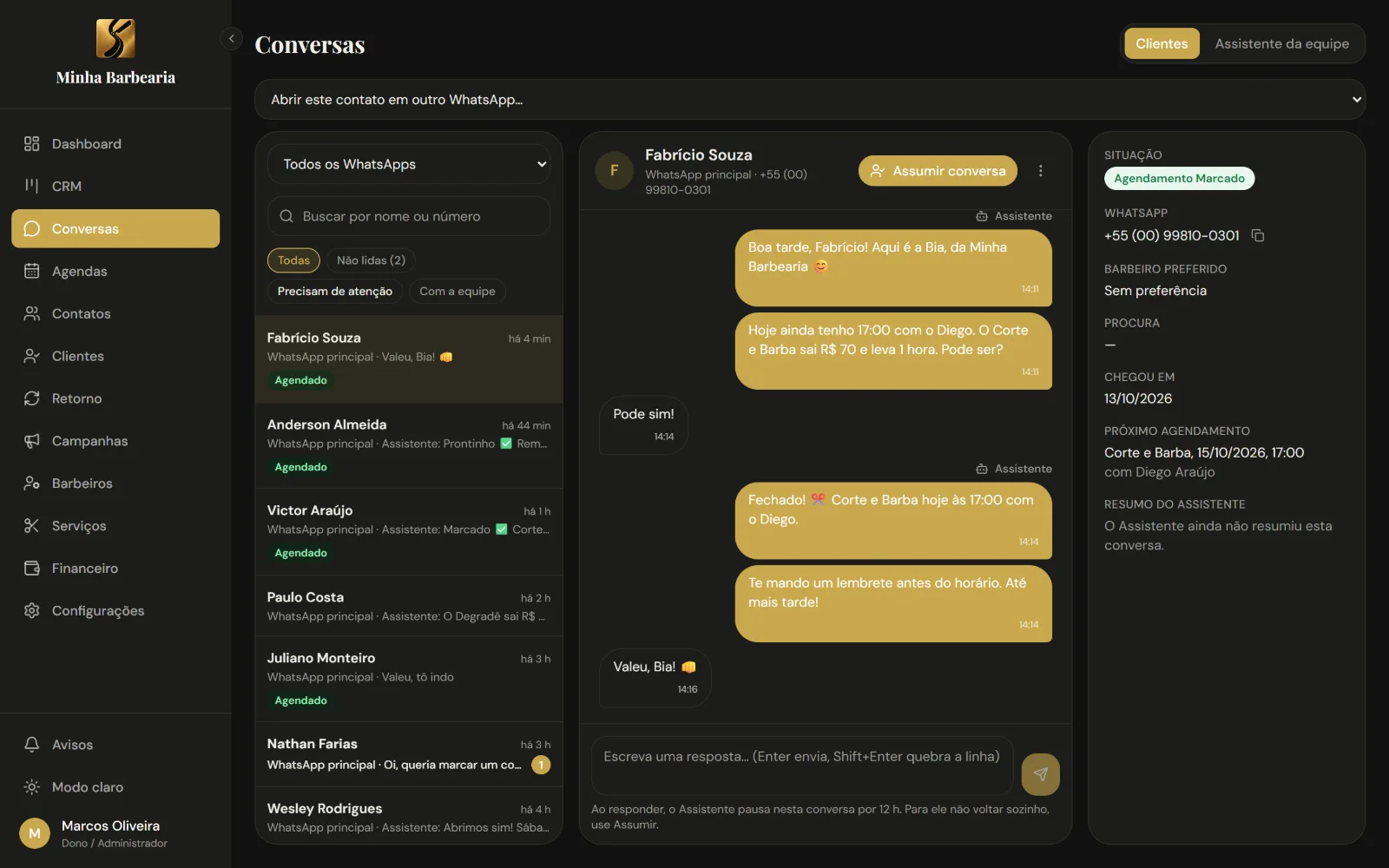This screenshot has width=1389, height=868.
Task: Click the Minha Barbearia logo icon
Action: pos(115,38)
